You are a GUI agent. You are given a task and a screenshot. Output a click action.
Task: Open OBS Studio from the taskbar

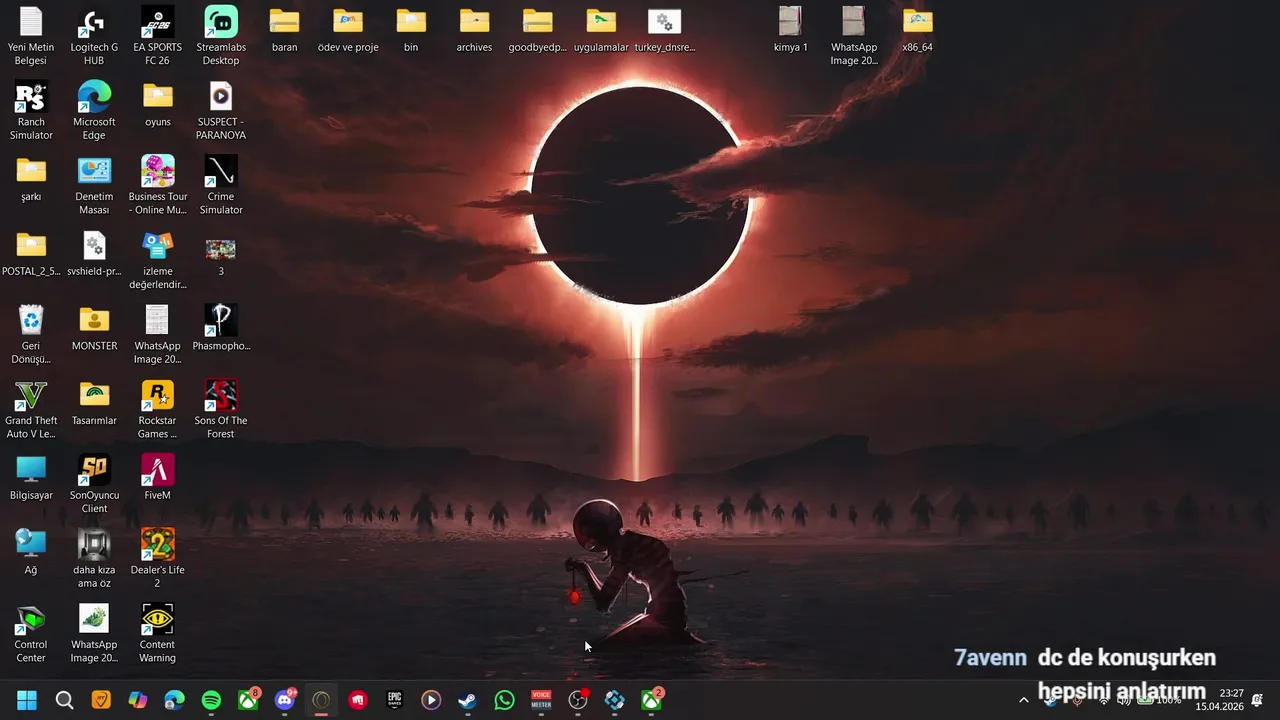(x=578, y=700)
